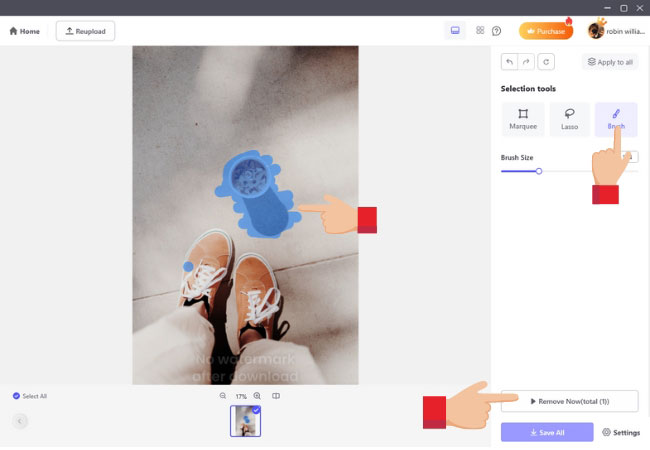Select the Marquee selection tool
The width and height of the screenshot is (650, 450).
(523, 119)
